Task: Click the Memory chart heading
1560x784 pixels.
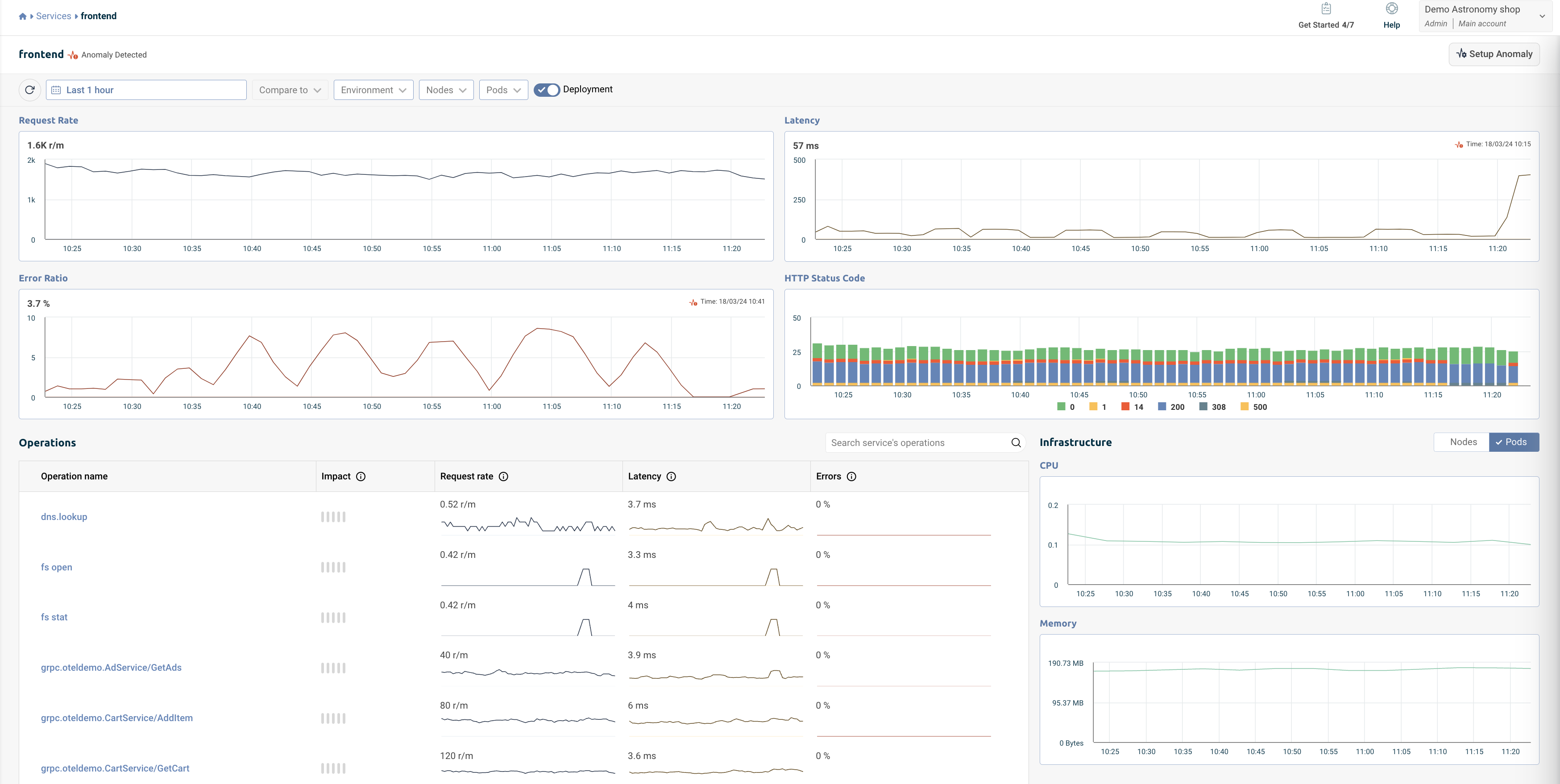Action: click(1058, 623)
